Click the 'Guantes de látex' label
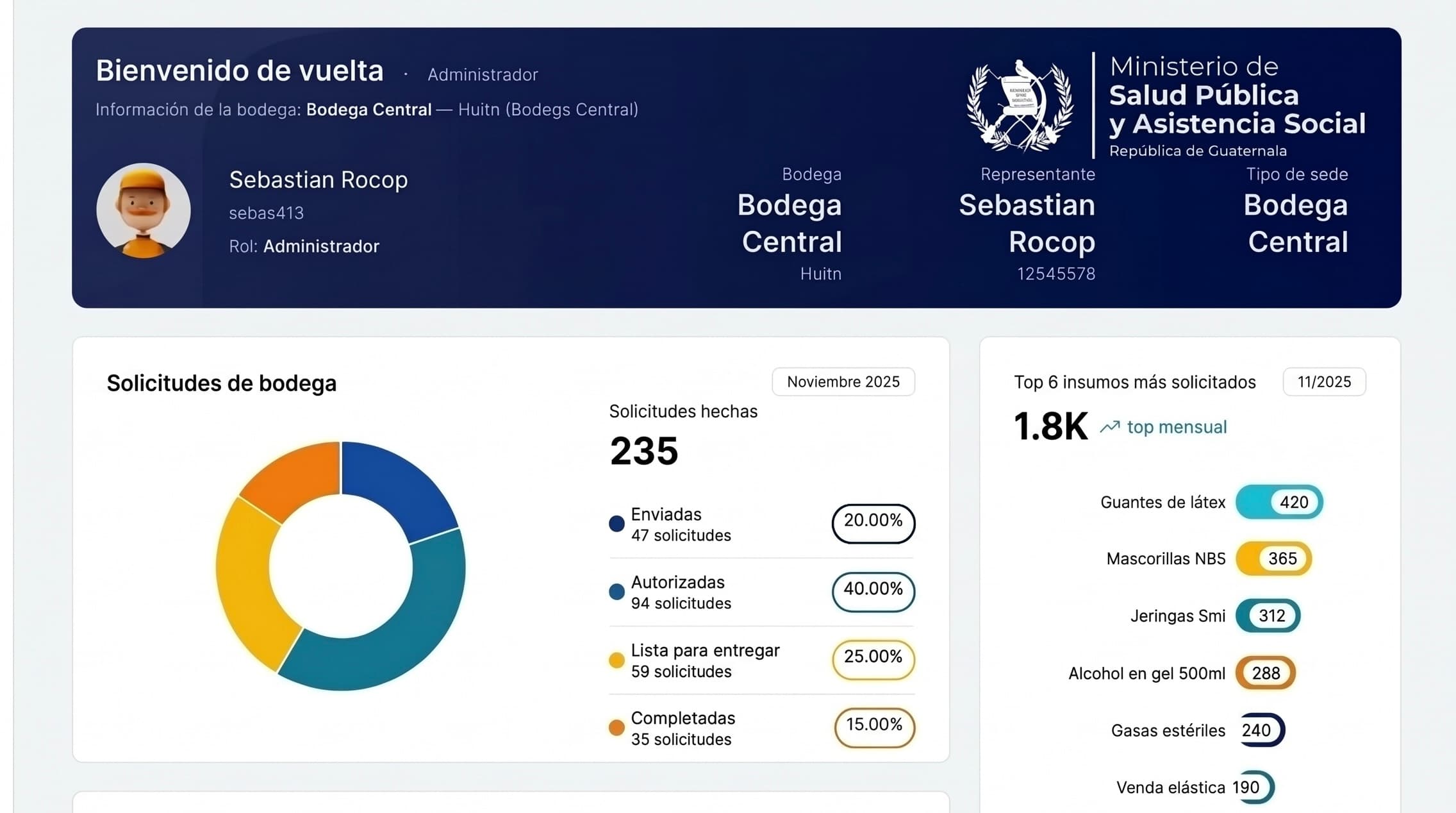This screenshot has height=813, width=1456. pyautogui.click(x=1163, y=503)
